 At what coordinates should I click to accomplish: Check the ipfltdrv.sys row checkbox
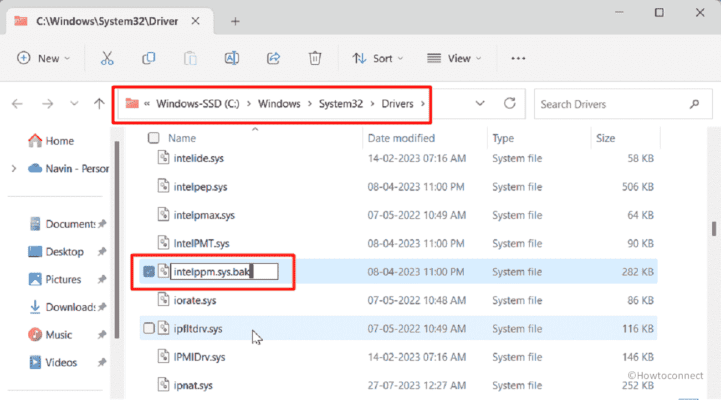(x=149, y=328)
